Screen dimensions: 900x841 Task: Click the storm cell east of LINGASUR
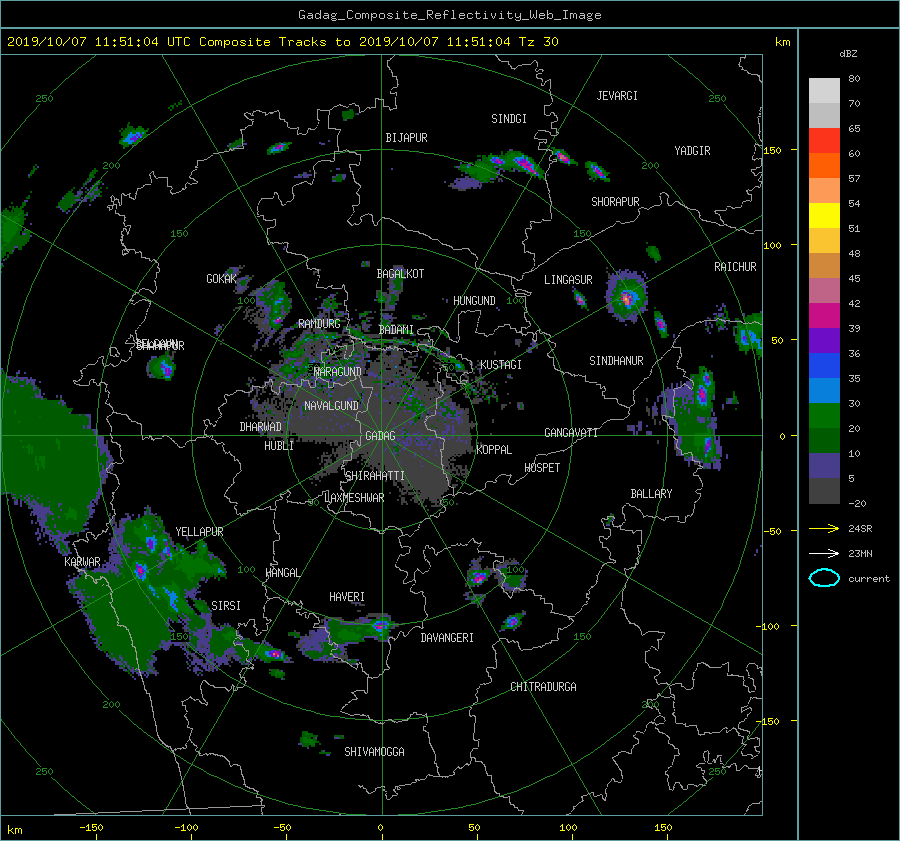[x=626, y=296]
